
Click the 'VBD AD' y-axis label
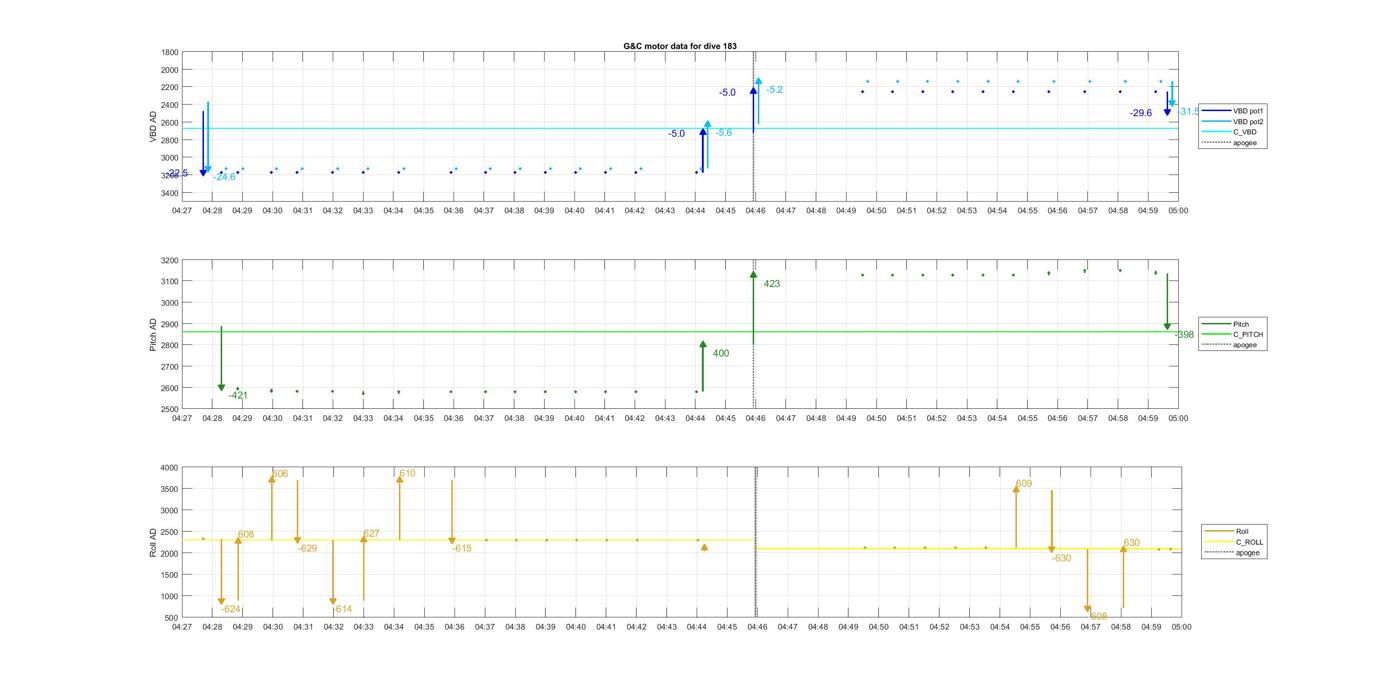click(x=153, y=127)
